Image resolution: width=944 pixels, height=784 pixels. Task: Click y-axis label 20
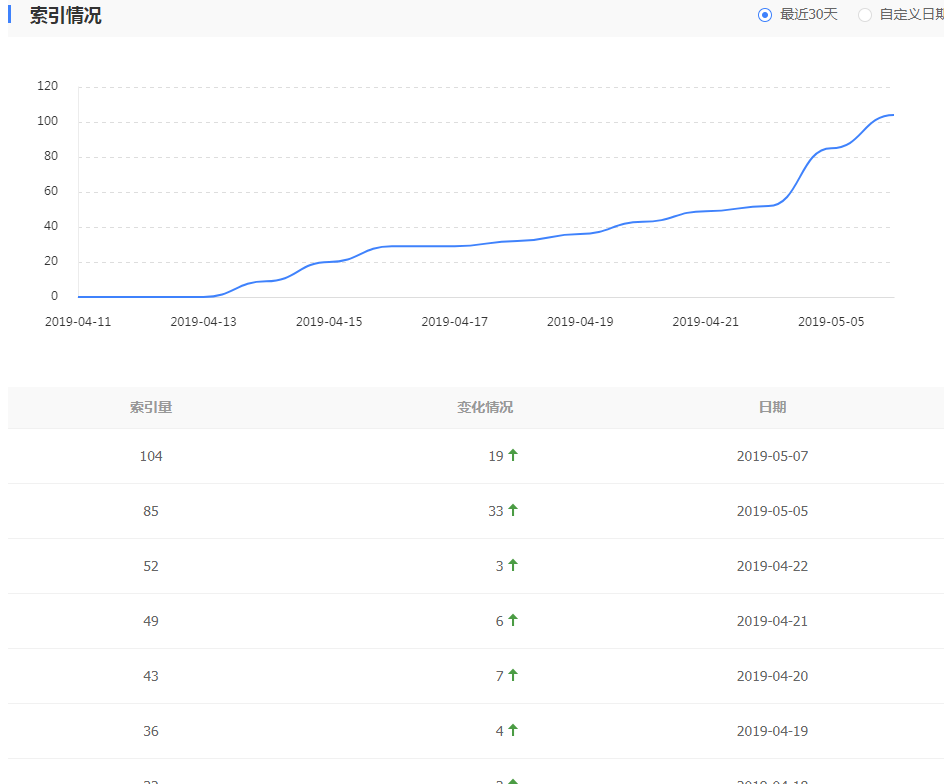point(51,261)
